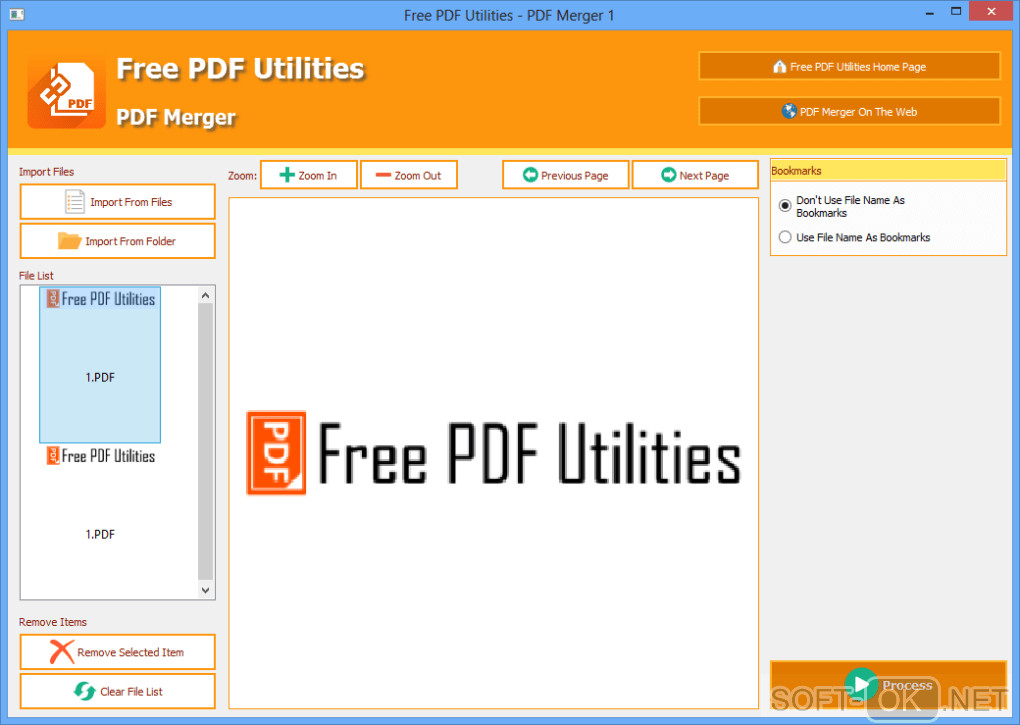The image size is (1020, 725).
Task: Click the application icon in title bar
Action: click(x=17, y=14)
